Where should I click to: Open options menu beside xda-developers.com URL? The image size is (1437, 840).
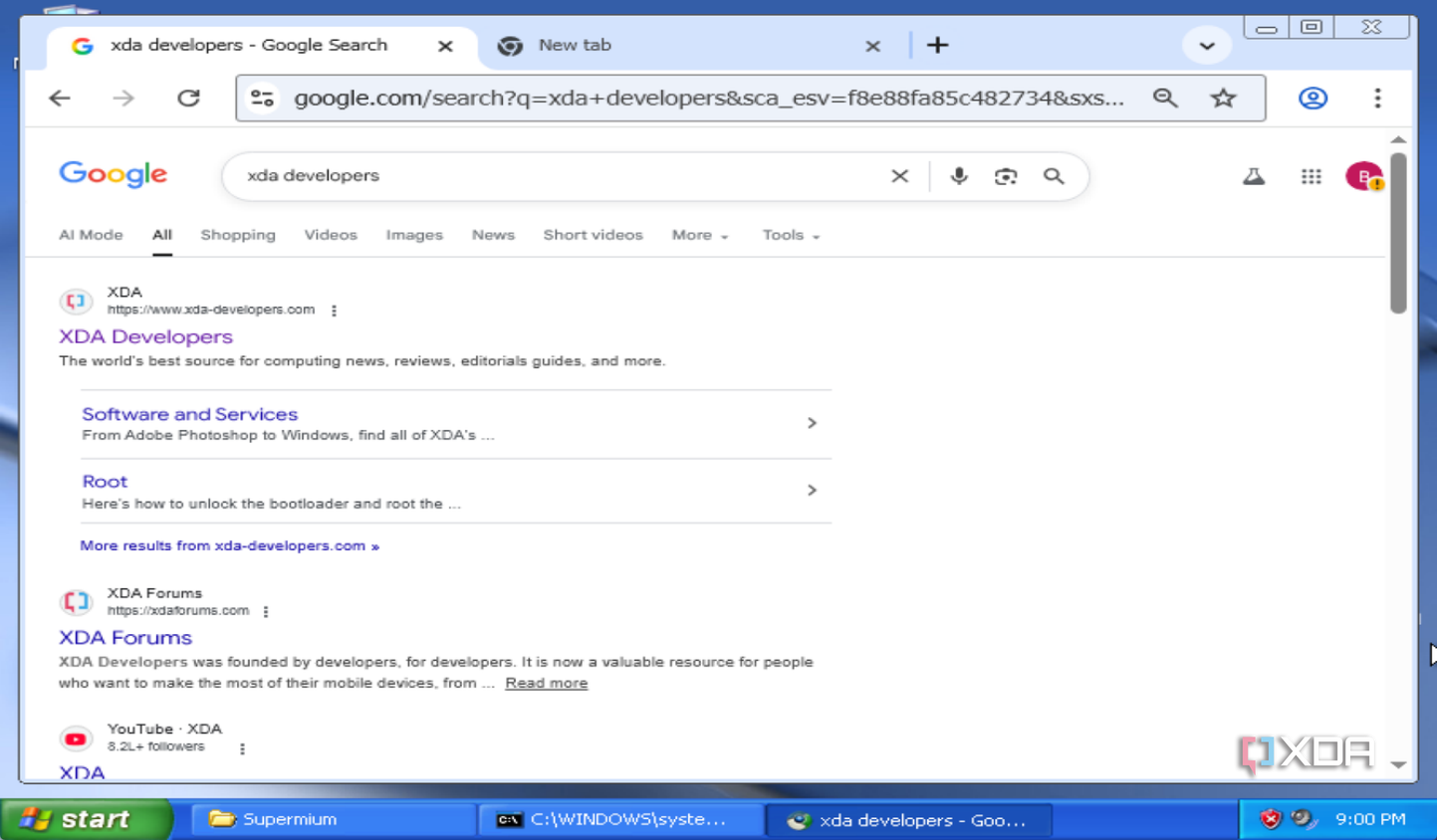334,311
